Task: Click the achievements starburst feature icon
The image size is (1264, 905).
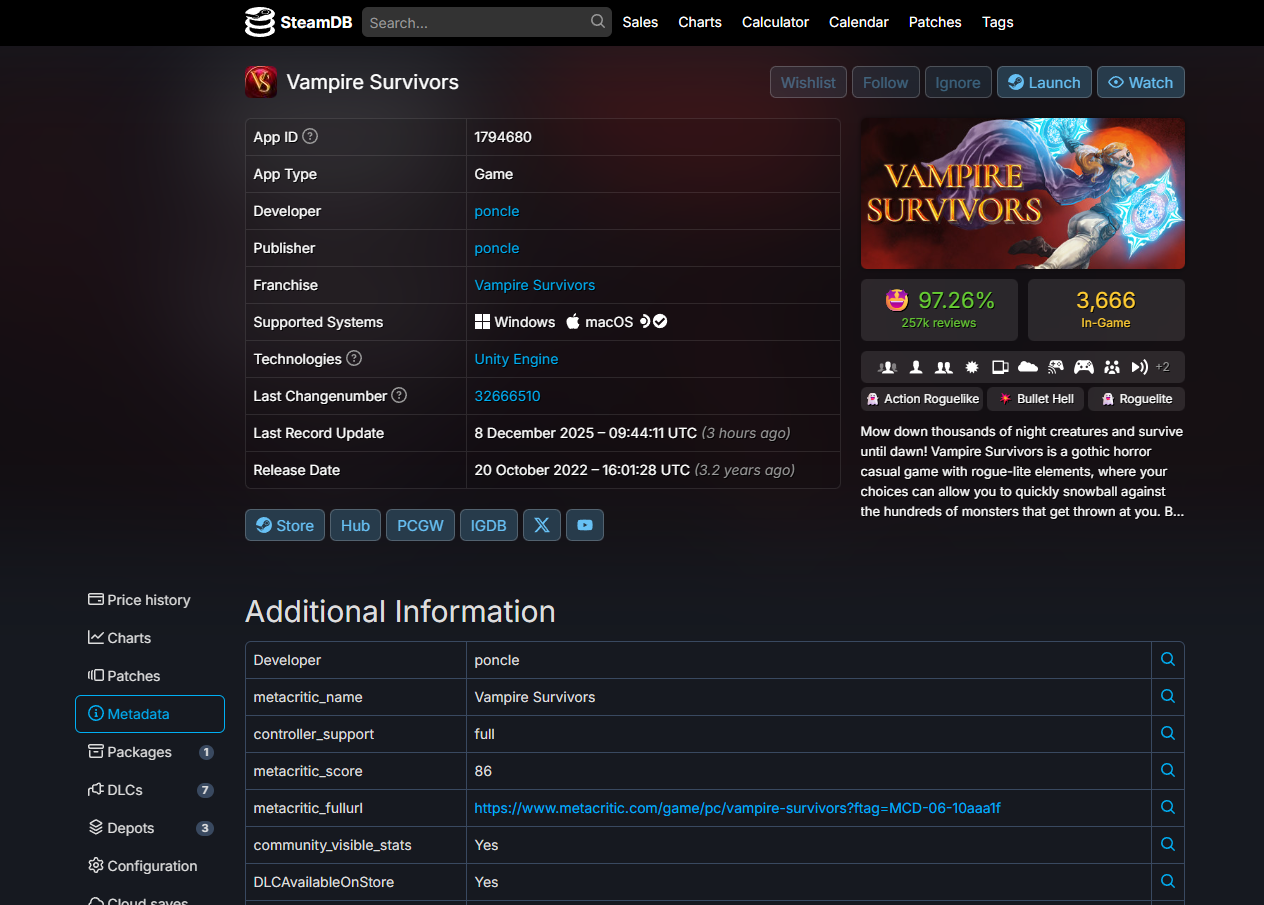Action: [x=971, y=367]
